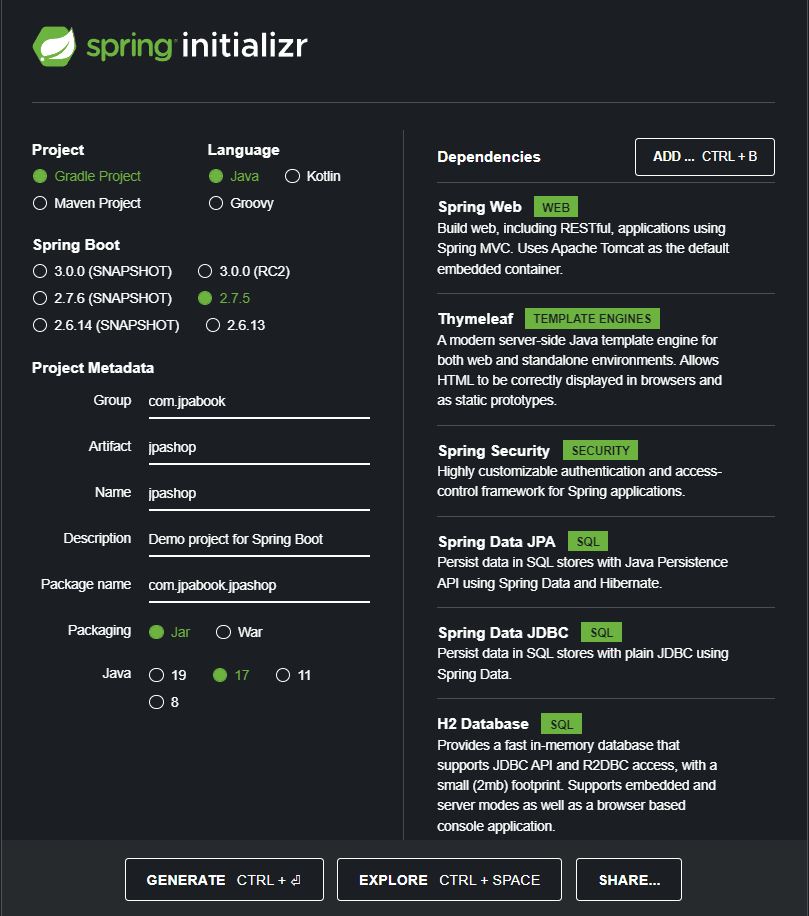Select Java version 11
The width and height of the screenshot is (809, 916).
point(283,675)
